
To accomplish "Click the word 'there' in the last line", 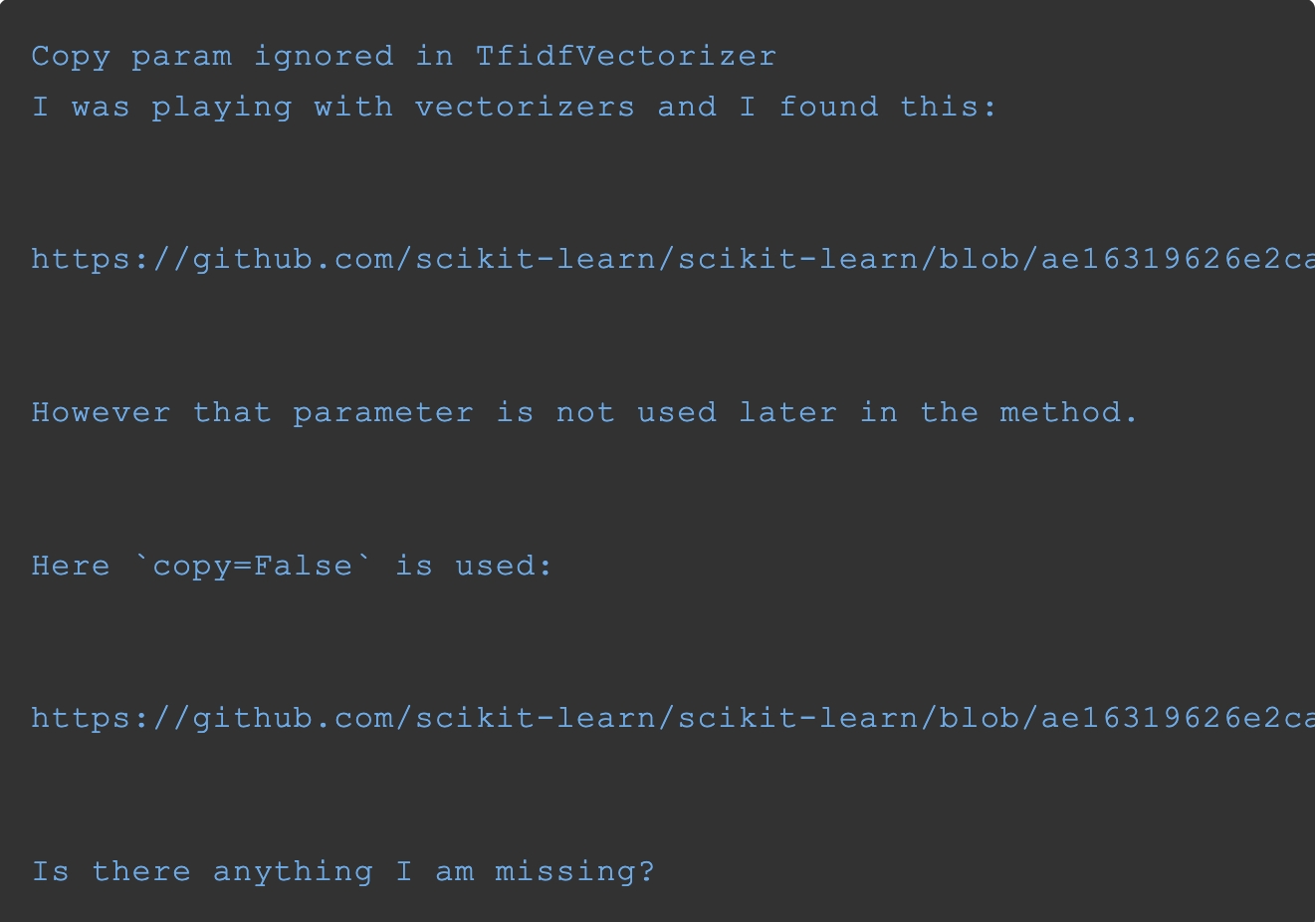I will (x=141, y=871).
